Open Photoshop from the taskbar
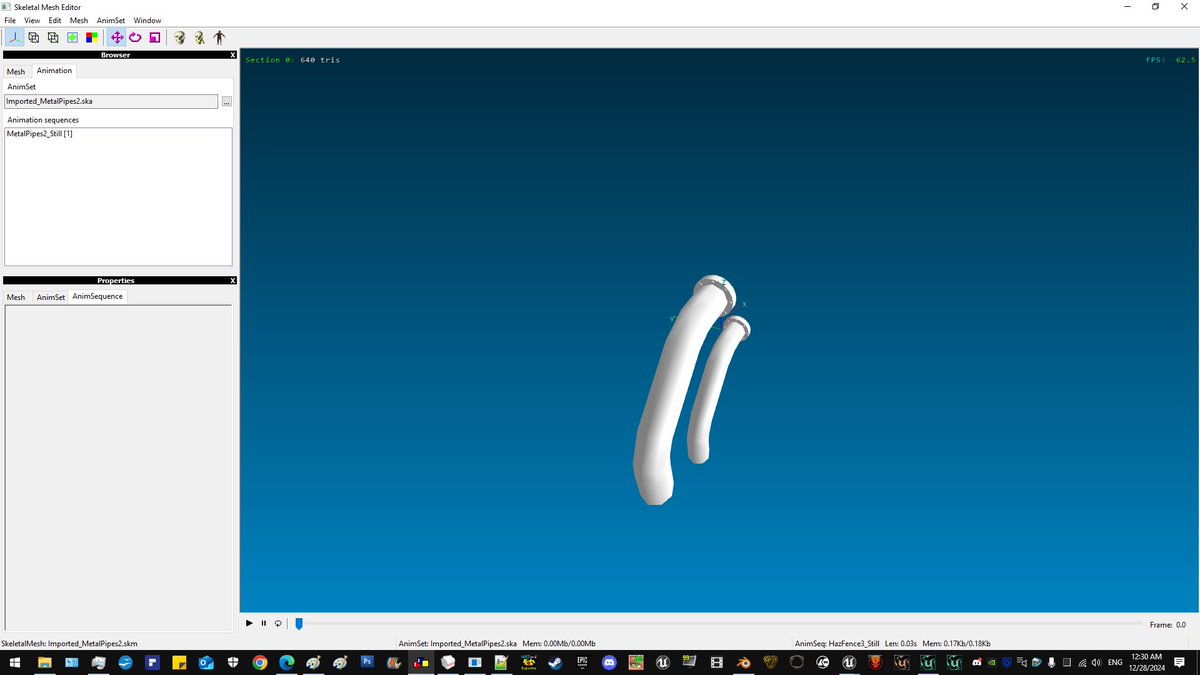Screen dimensions: 1200x675 coord(367,662)
